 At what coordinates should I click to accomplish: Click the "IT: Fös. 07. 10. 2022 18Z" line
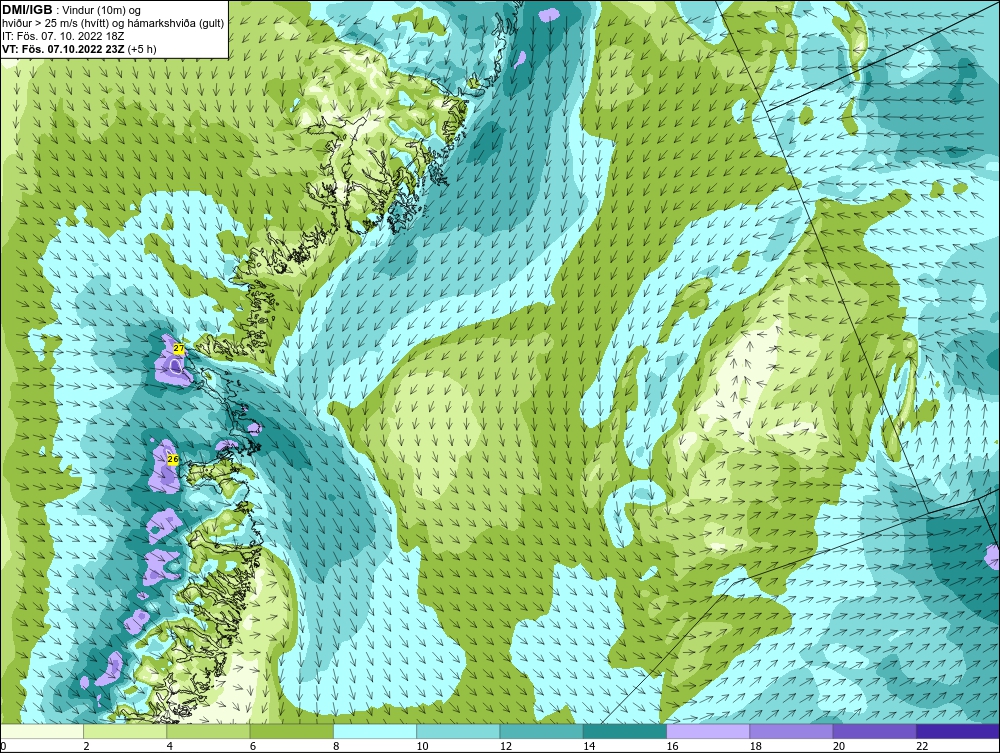coord(62,36)
